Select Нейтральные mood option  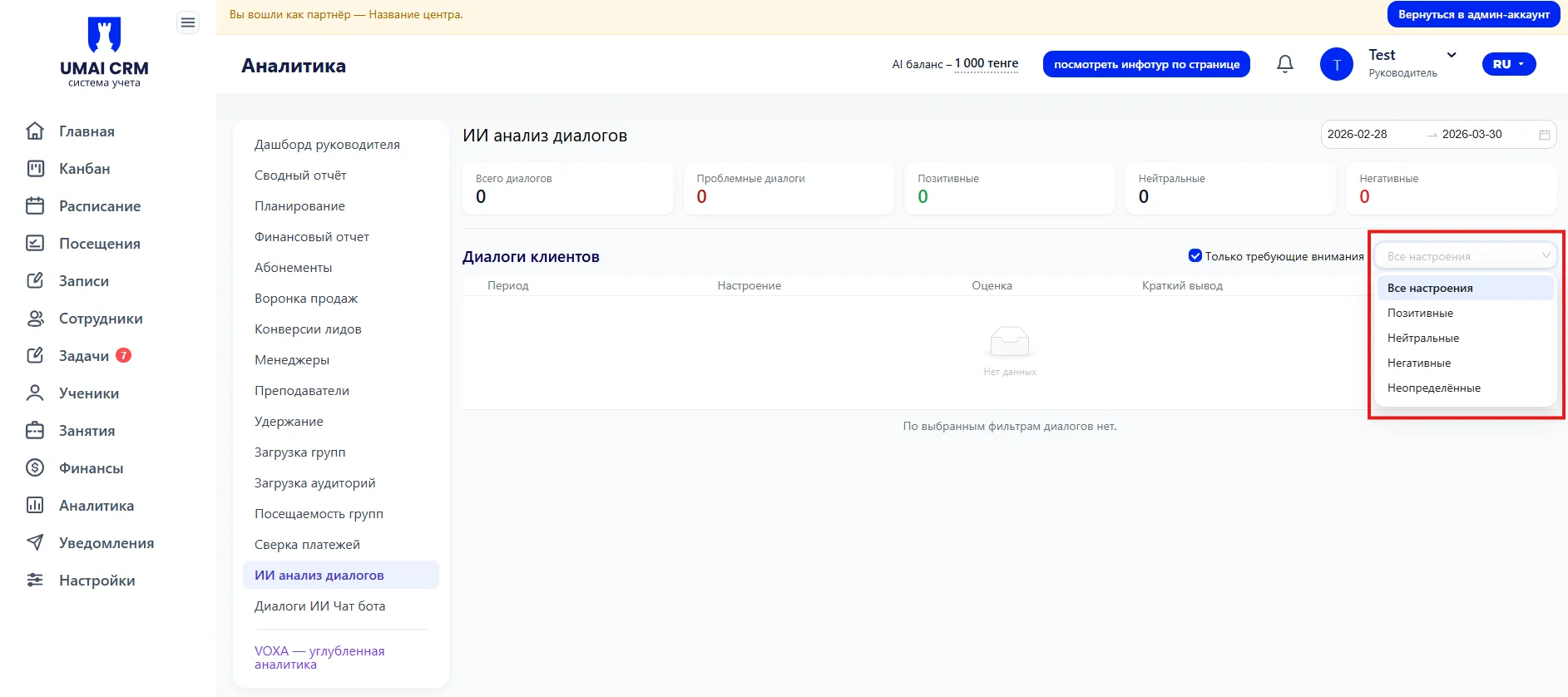coord(1465,338)
